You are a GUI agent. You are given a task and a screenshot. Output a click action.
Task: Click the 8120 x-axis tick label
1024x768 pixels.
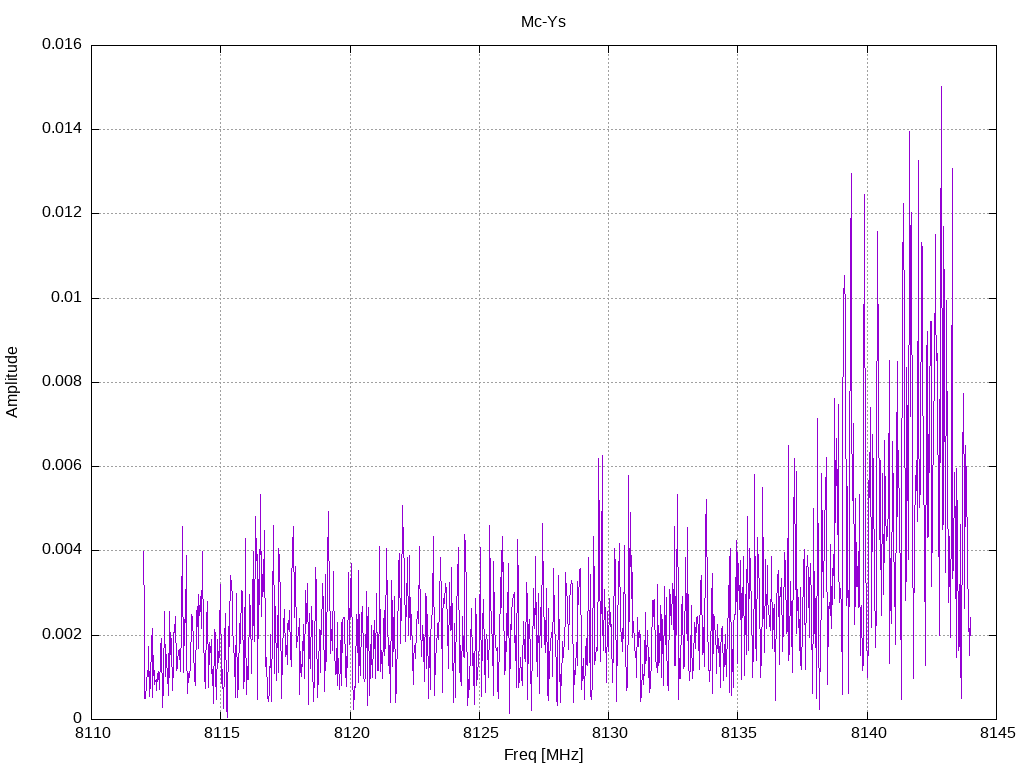pyautogui.click(x=350, y=734)
